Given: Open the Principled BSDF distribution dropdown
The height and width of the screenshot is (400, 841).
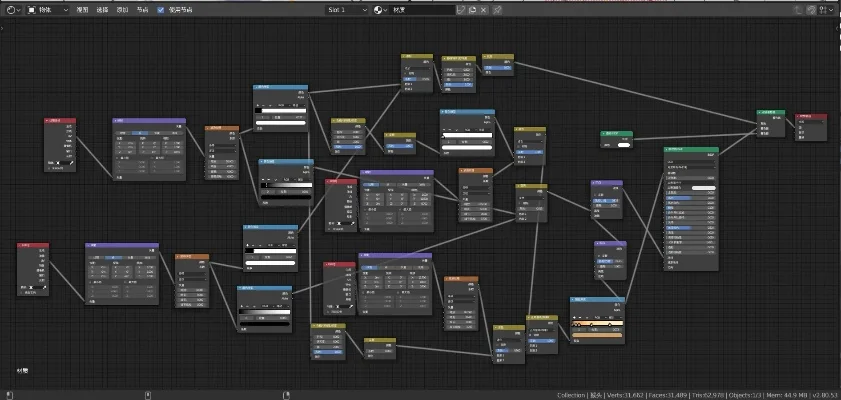Looking at the screenshot, I should click(691, 162).
